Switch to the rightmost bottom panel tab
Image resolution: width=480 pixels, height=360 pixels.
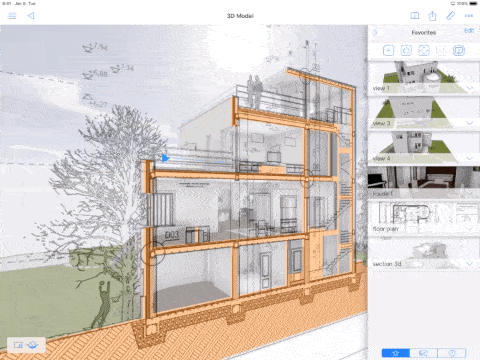[452, 353]
